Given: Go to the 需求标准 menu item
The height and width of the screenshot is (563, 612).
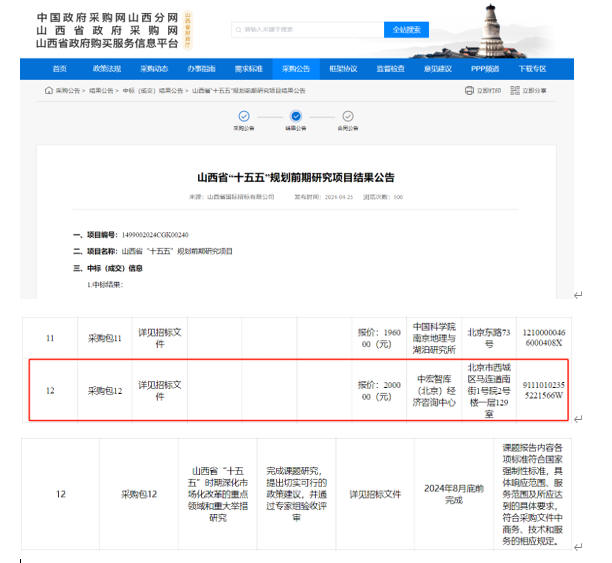Looking at the screenshot, I should click(249, 69).
